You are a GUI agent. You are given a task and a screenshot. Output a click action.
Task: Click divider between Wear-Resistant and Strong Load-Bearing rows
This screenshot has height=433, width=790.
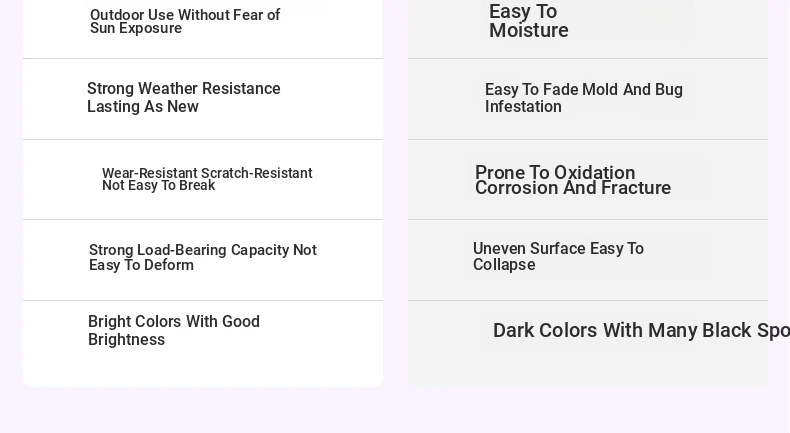click(203, 219)
